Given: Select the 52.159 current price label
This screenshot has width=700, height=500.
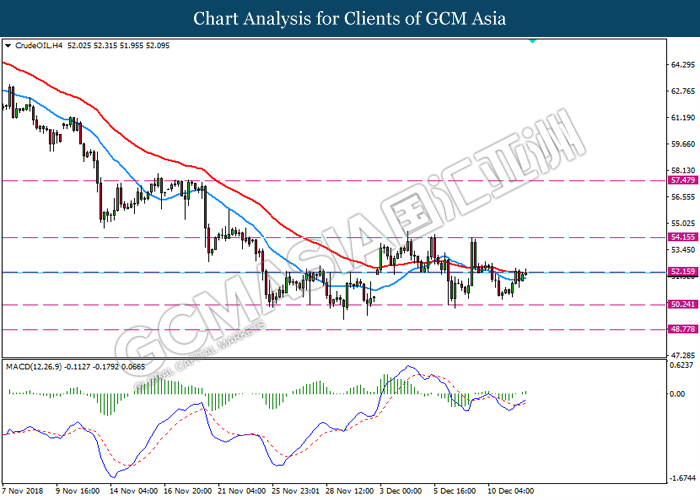Looking at the screenshot, I should [683, 271].
